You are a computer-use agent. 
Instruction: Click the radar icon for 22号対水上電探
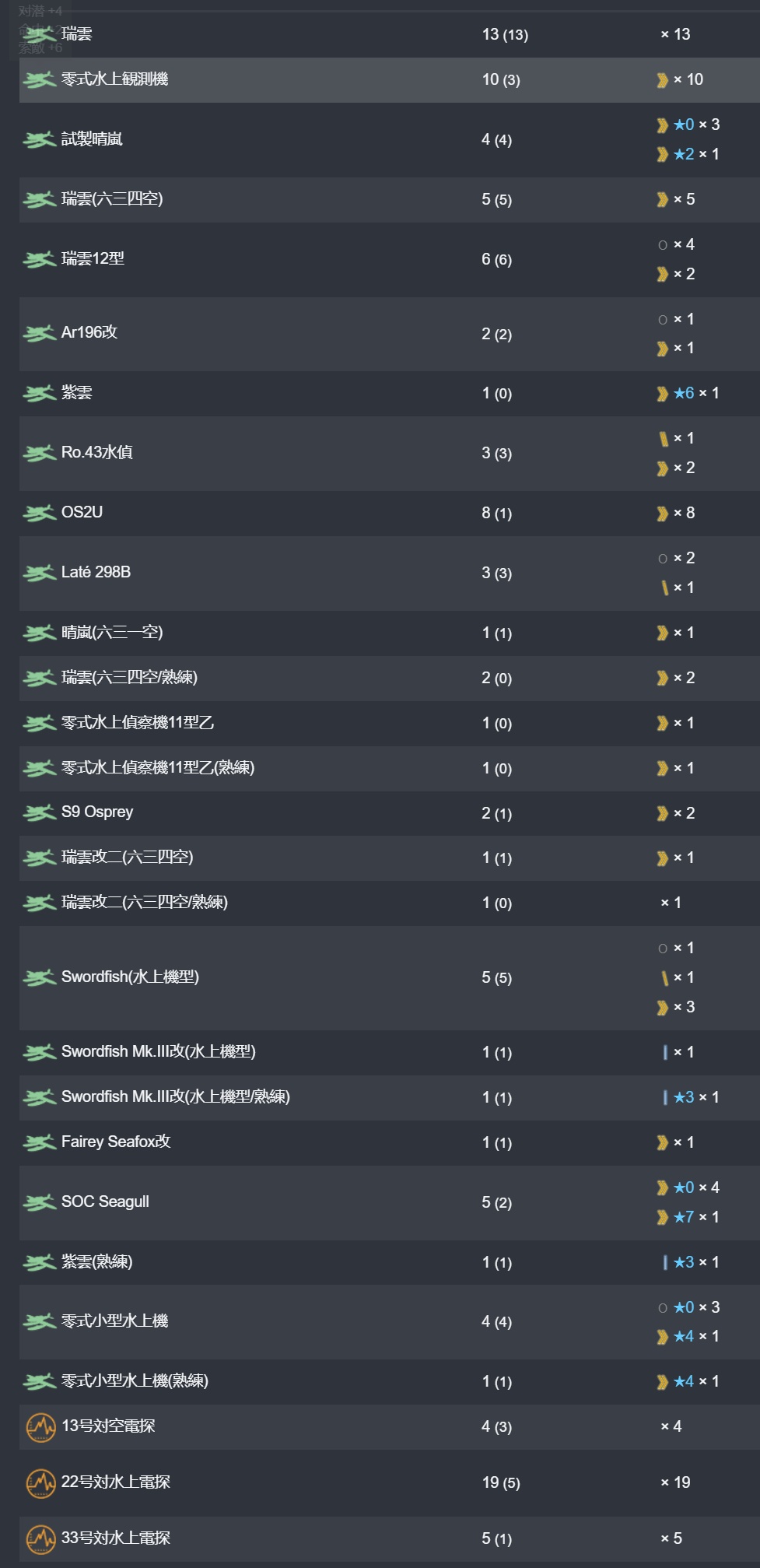(x=40, y=1483)
